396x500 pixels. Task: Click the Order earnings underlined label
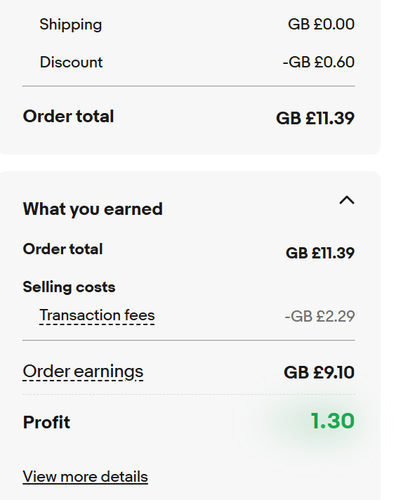pyautogui.click(x=83, y=372)
